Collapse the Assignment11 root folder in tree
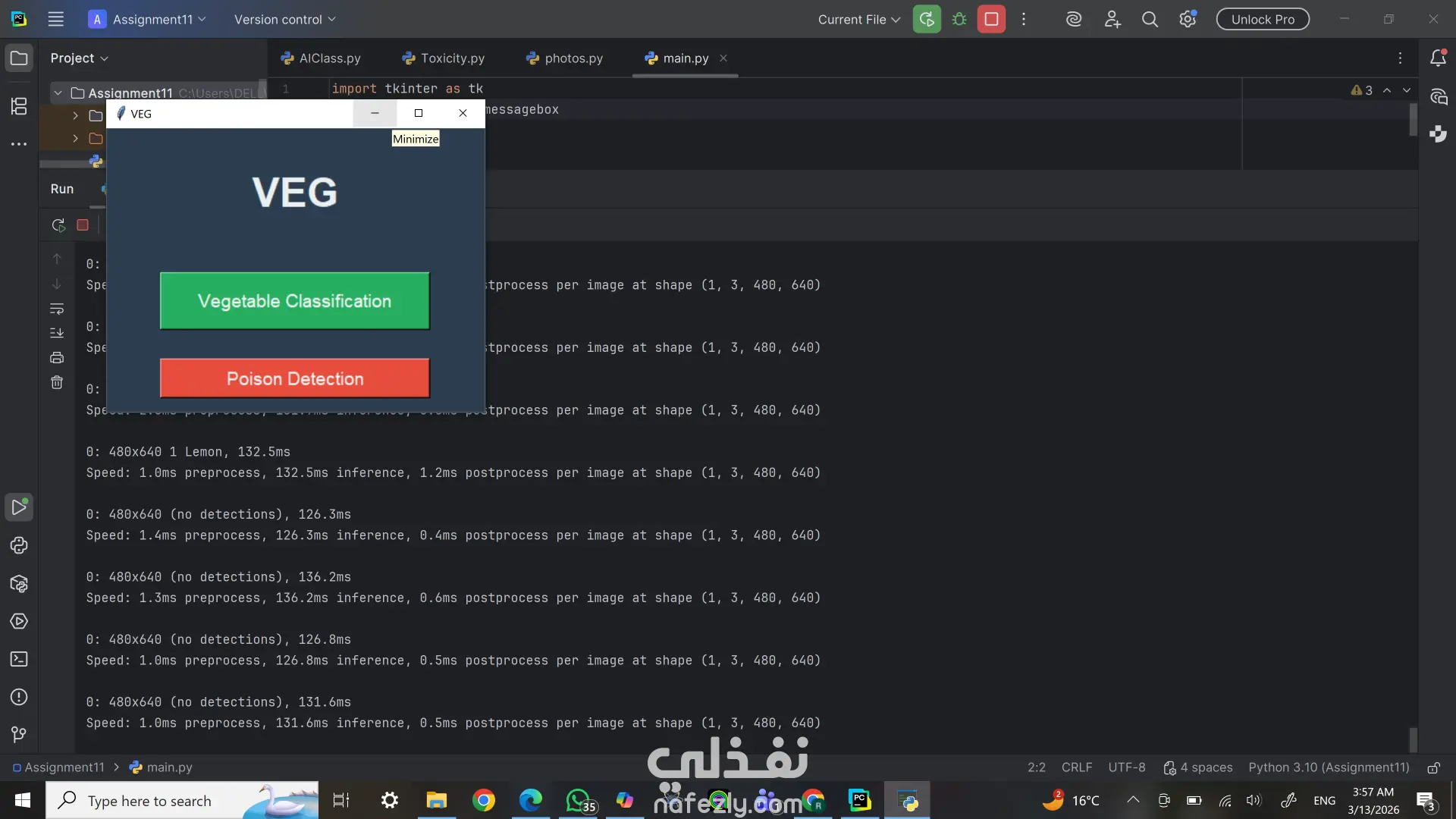The width and height of the screenshot is (1456, 819). pos(58,93)
